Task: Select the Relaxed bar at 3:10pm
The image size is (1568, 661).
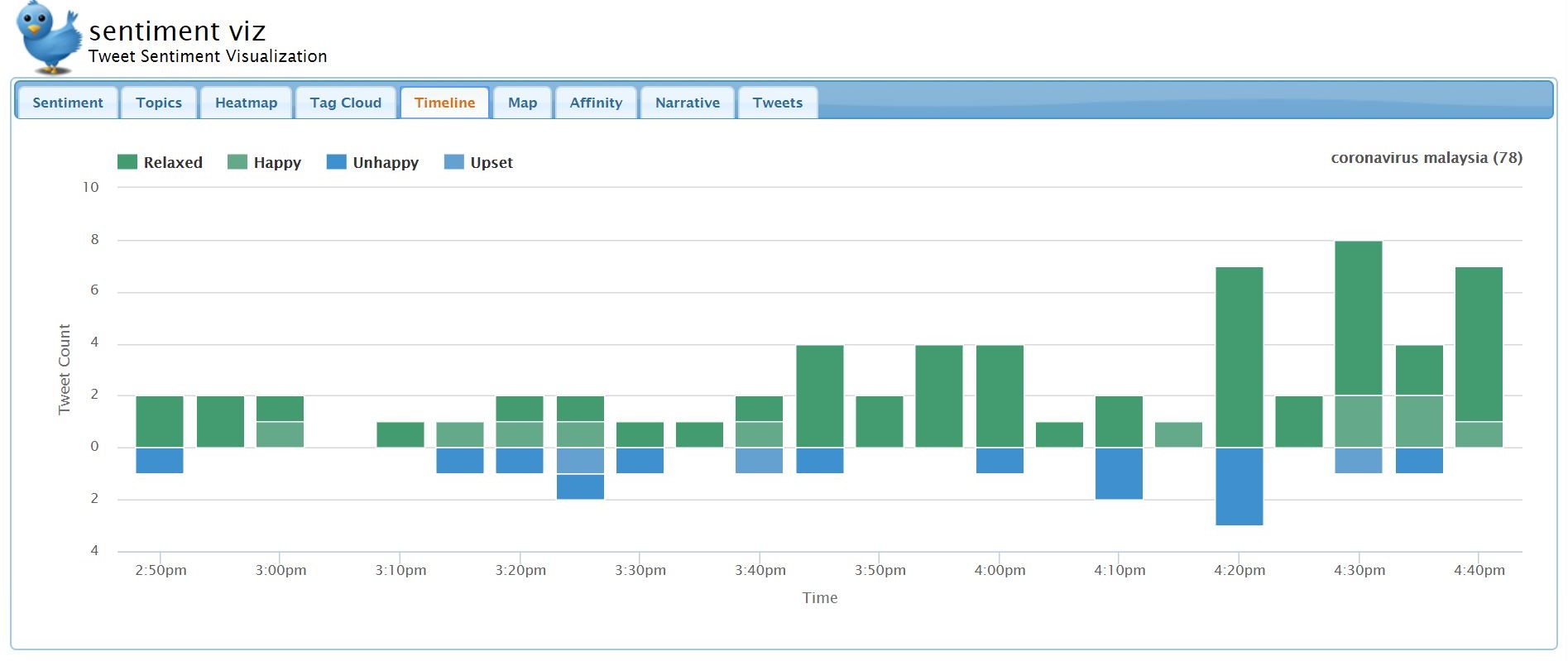Action: (400, 435)
